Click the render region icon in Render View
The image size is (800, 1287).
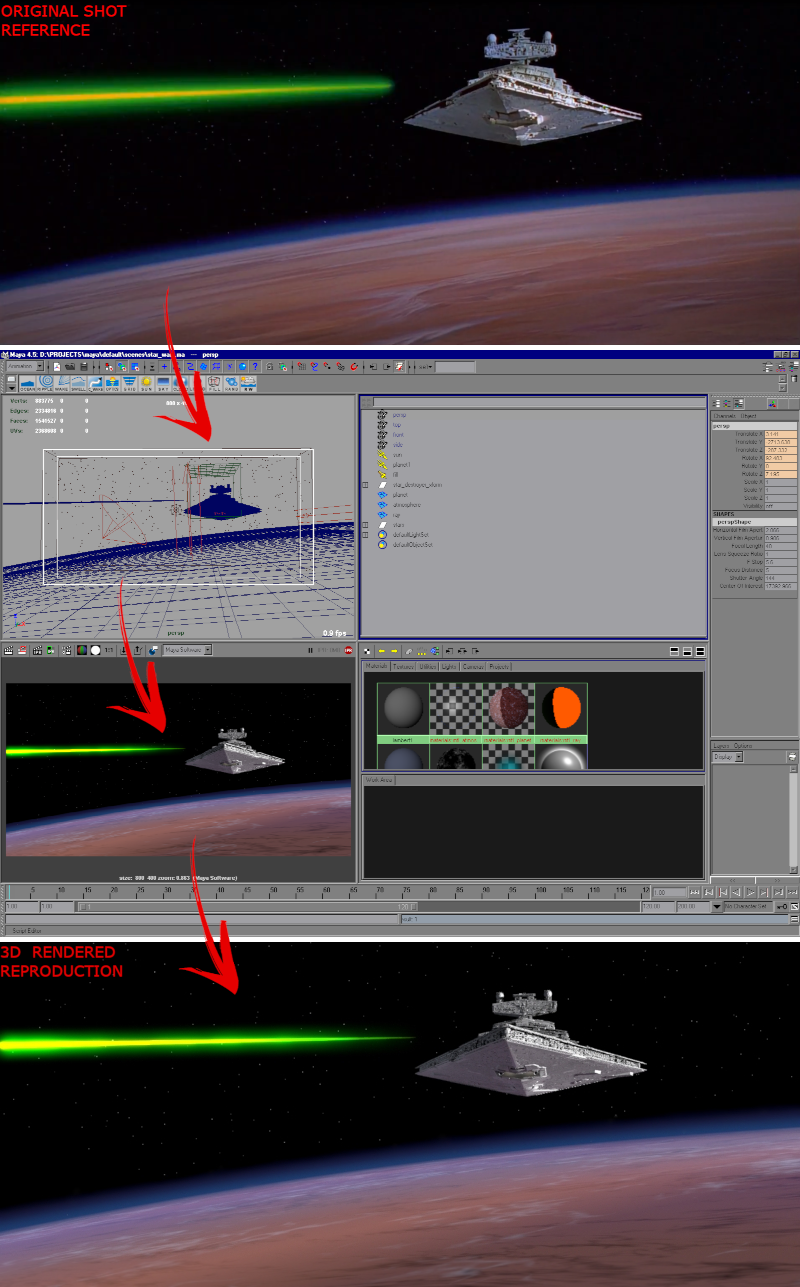[22, 650]
